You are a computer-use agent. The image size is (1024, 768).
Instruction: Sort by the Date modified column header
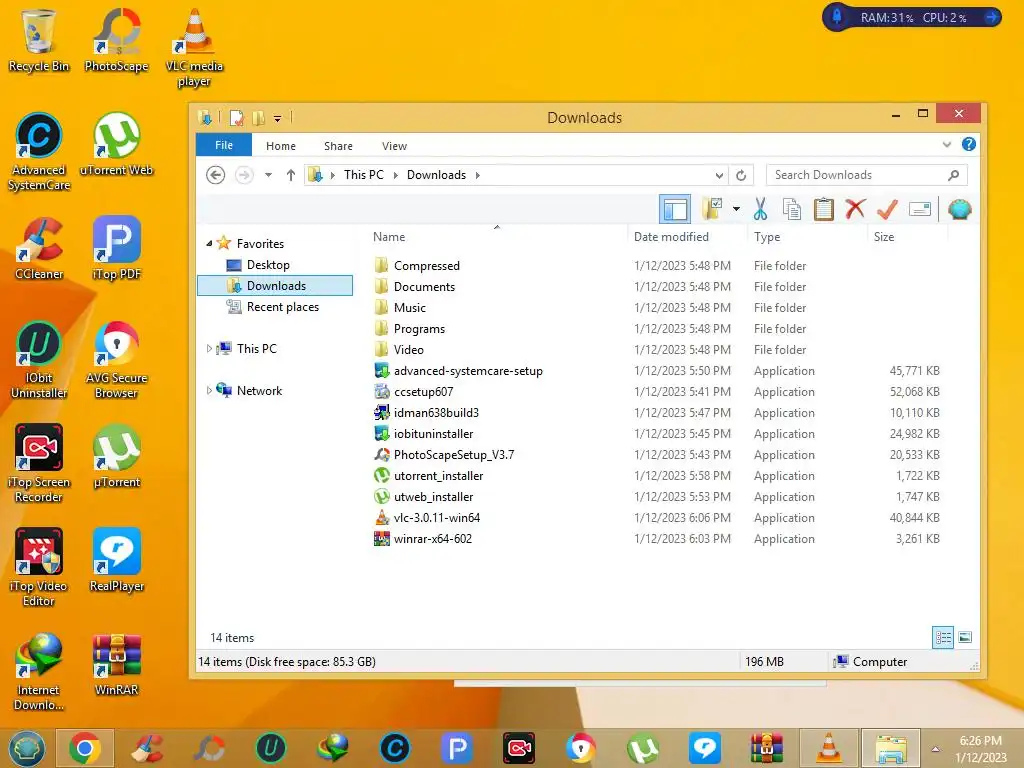point(671,236)
